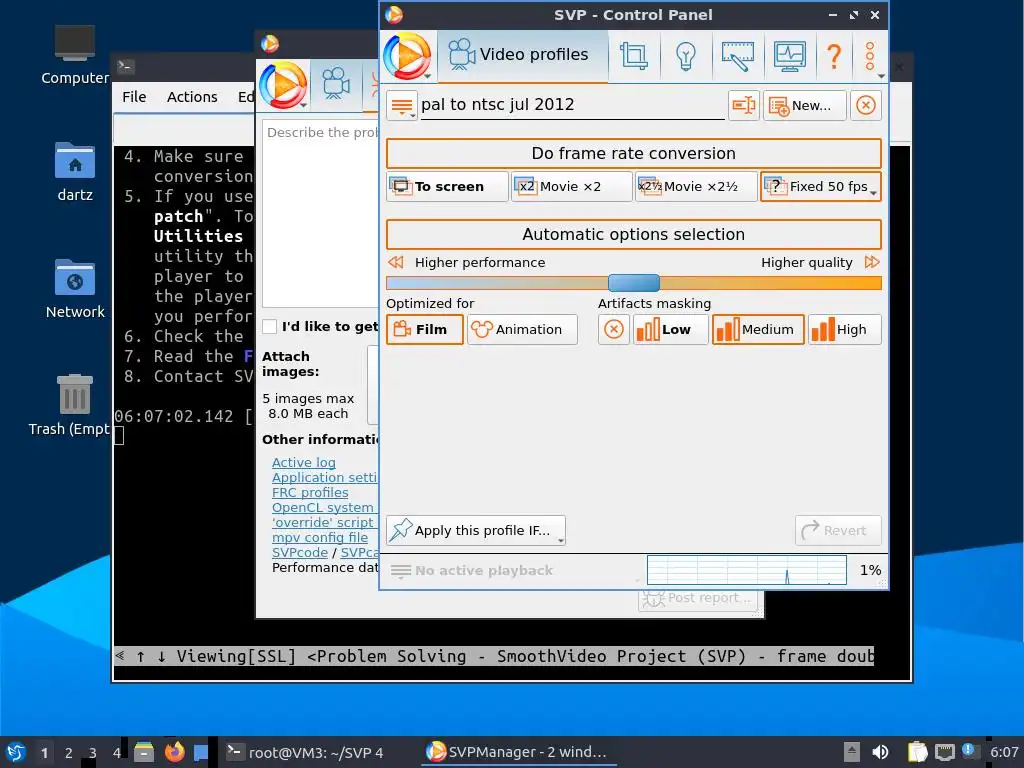This screenshot has height=768, width=1024.
Task: Click the problem description text box
Action: [x=321, y=213]
